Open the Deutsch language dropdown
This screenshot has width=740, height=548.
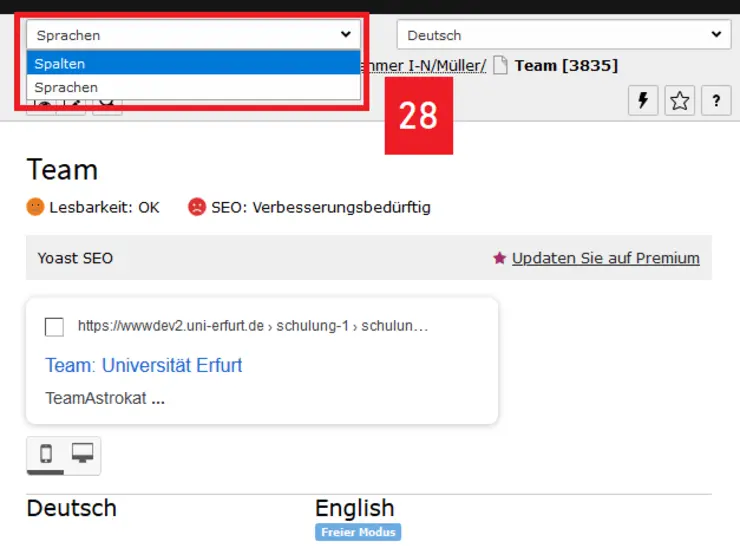pyautogui.click(x=563, y=35)
